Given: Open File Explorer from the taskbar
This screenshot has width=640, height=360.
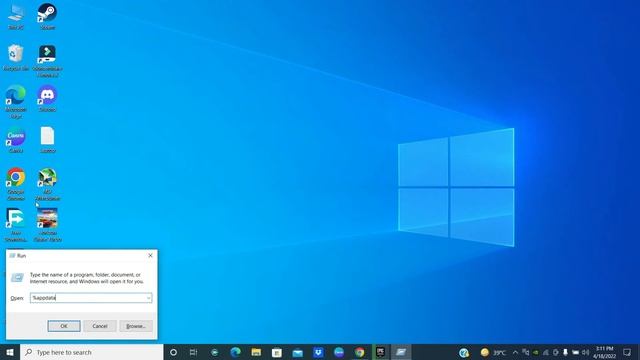Looking at the screenshot, I should pyautogui.click(x=256, y=352).
